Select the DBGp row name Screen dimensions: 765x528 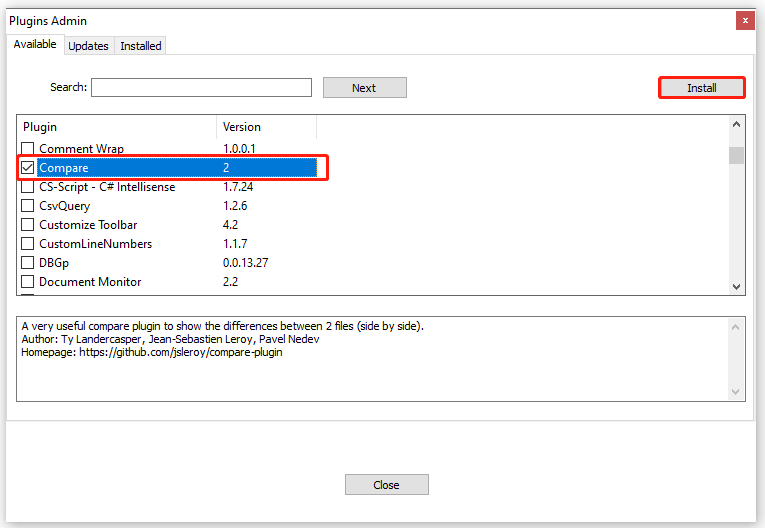(54, 263)
